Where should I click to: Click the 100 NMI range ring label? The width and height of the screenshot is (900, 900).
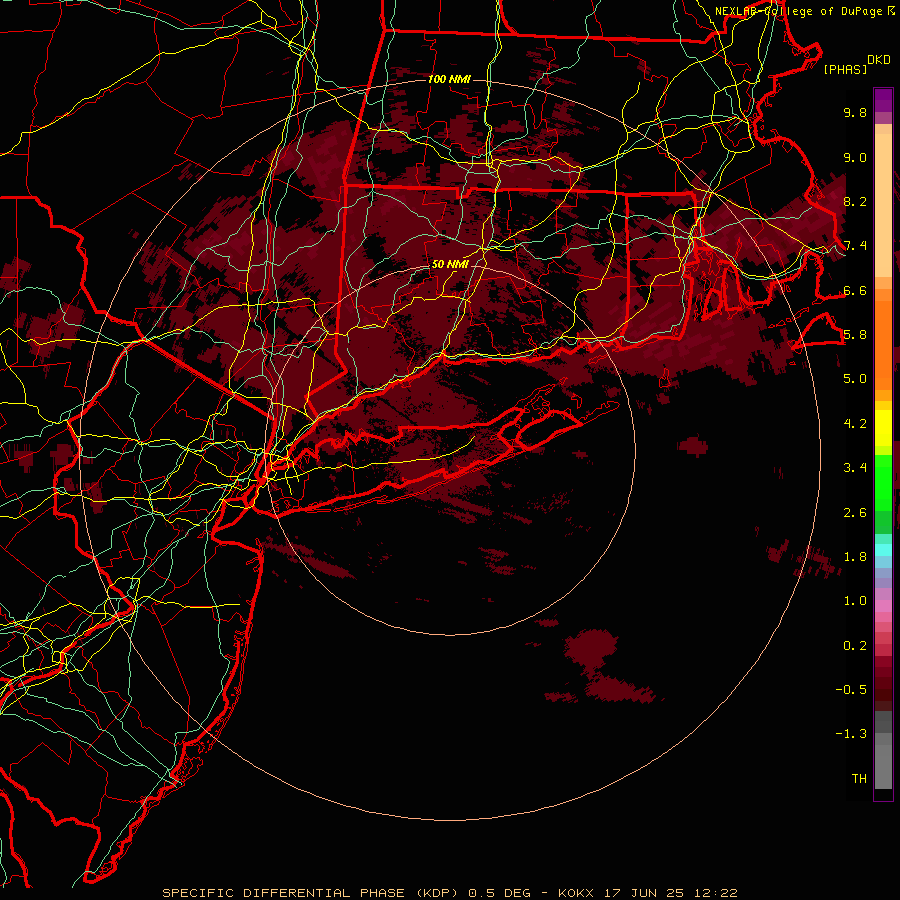(x=449, y=79)
